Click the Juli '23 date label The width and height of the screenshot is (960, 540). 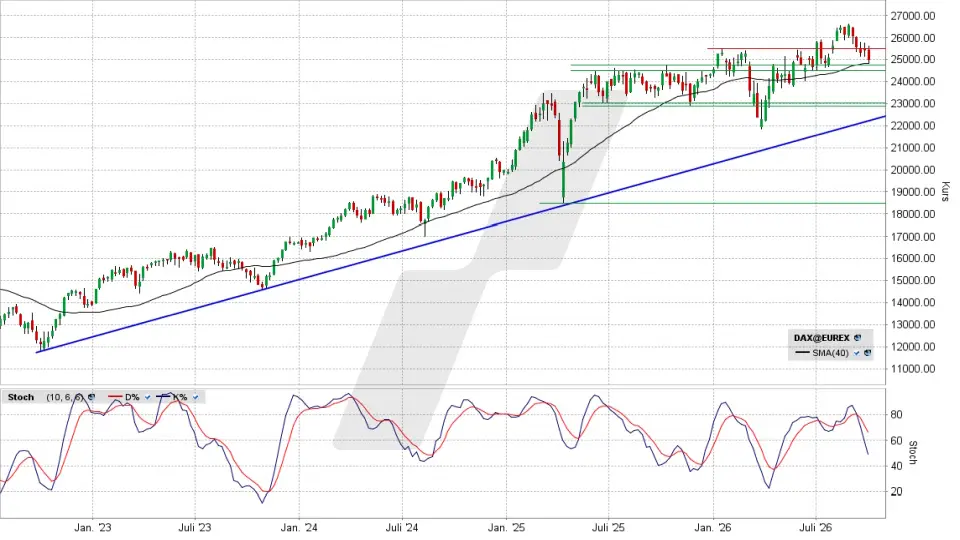point(195,528)
